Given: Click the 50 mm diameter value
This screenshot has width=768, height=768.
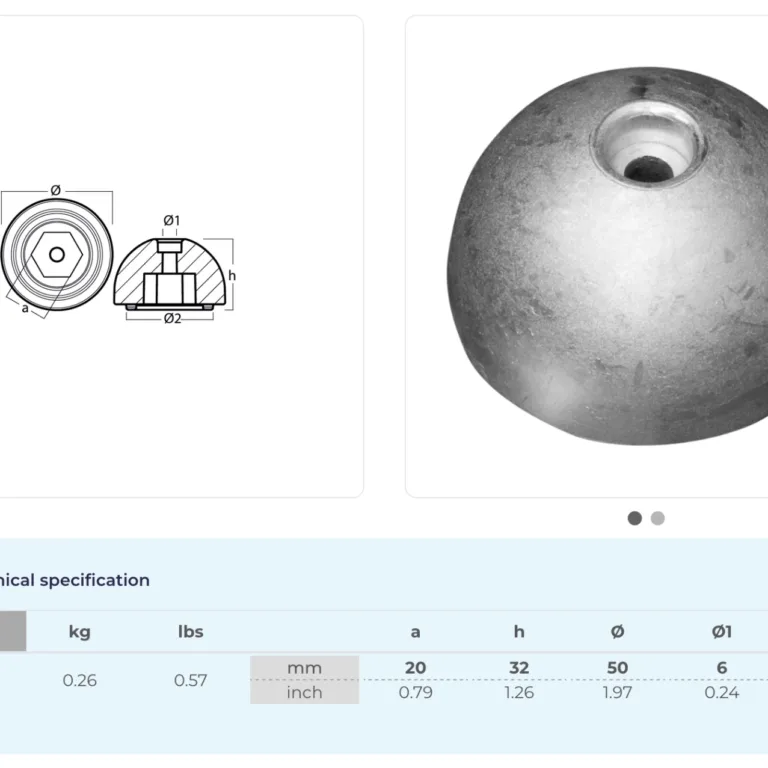Looking at the screenshot, I should pyautogui.click(x=617, y=668).
